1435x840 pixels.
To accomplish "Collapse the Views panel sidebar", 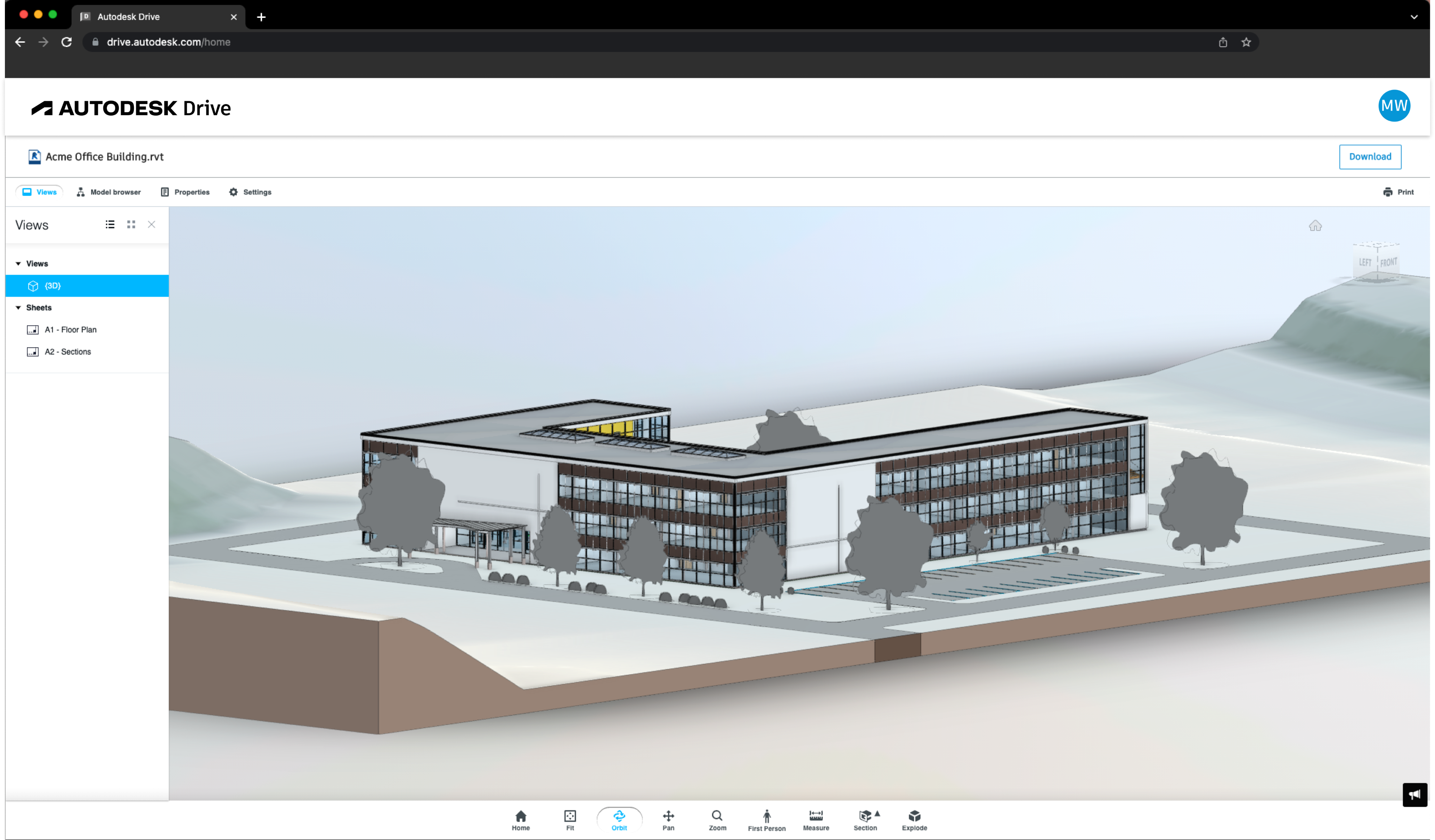I will click(151, 224).
